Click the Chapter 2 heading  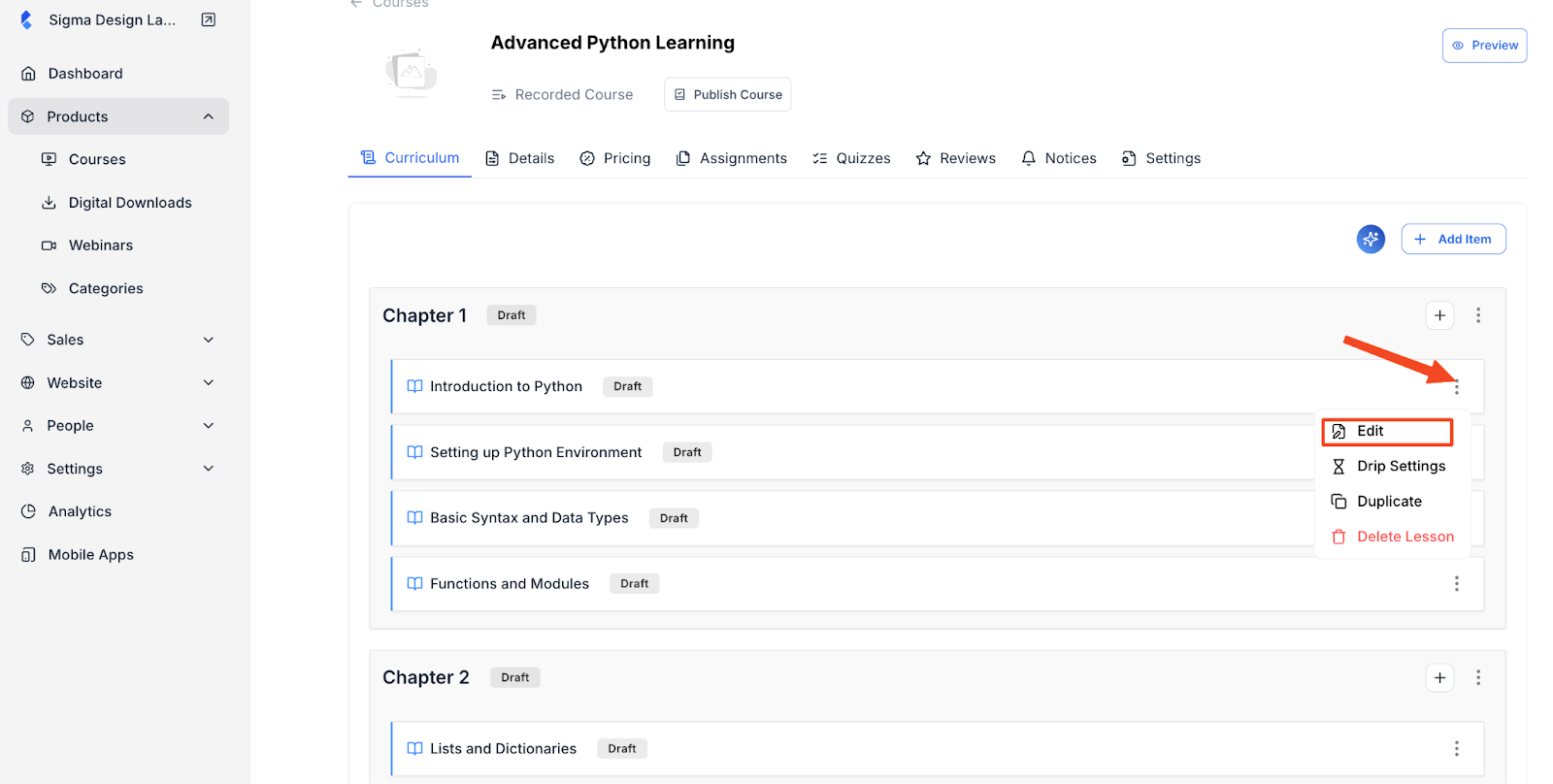coord(425,677)
